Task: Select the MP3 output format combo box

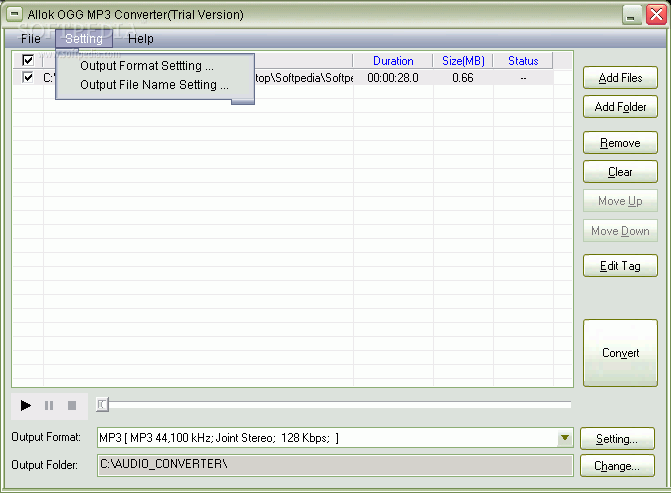Action: (335, 438)
